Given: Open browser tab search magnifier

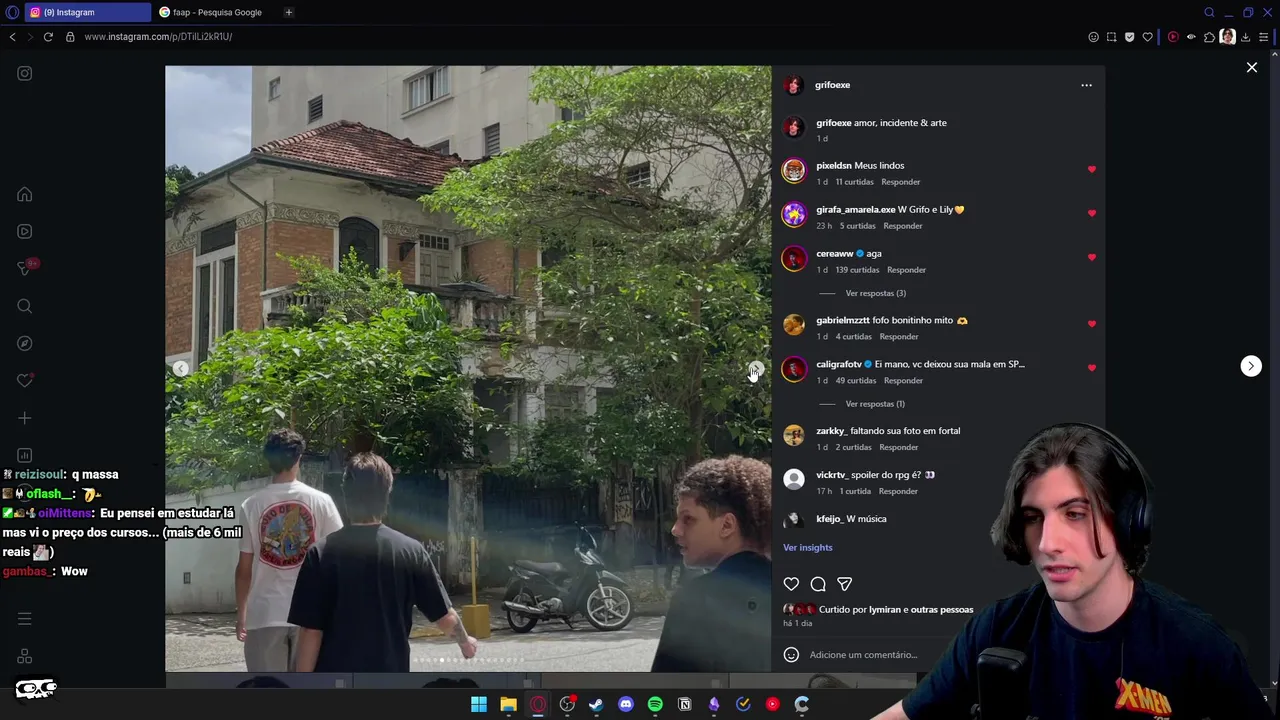Looking at the screenshot, I should click(x=1209, y=12).
